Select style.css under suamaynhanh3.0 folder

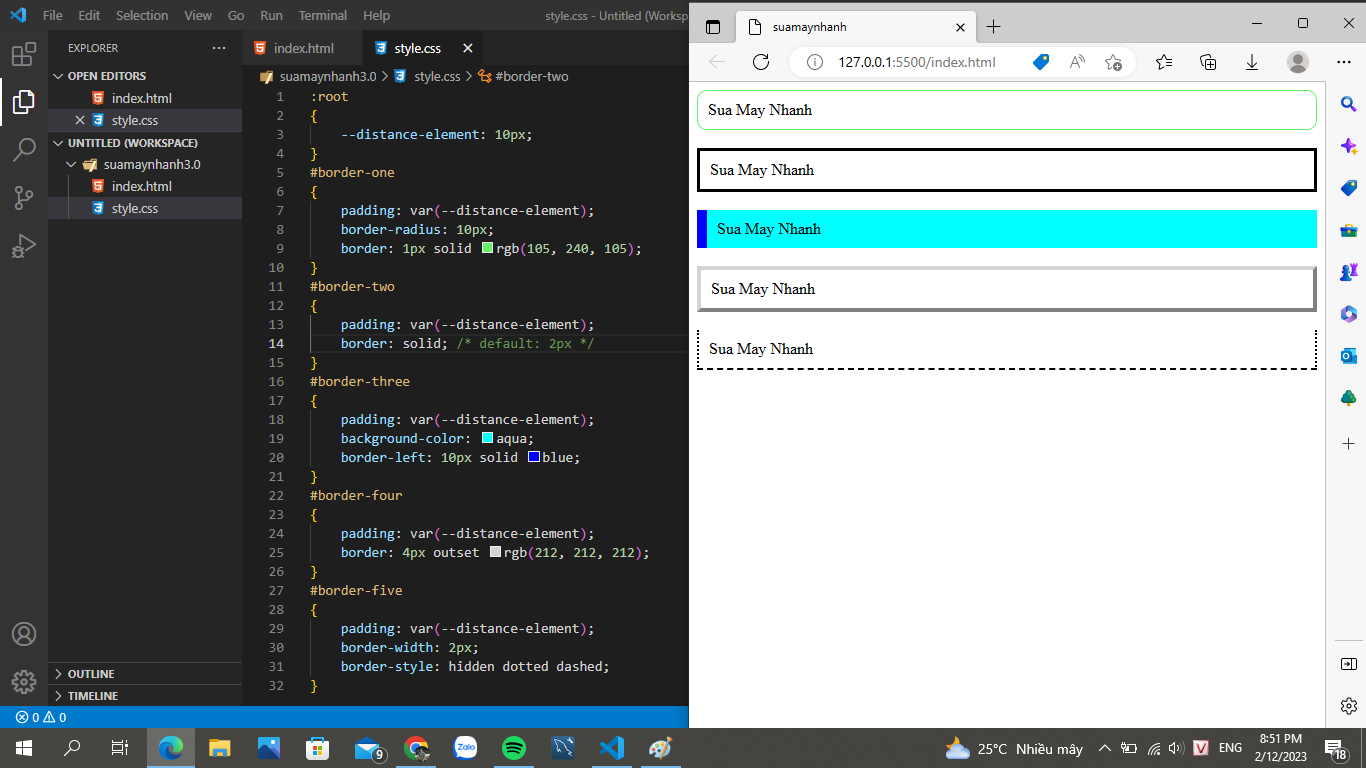tap(145, 209)
